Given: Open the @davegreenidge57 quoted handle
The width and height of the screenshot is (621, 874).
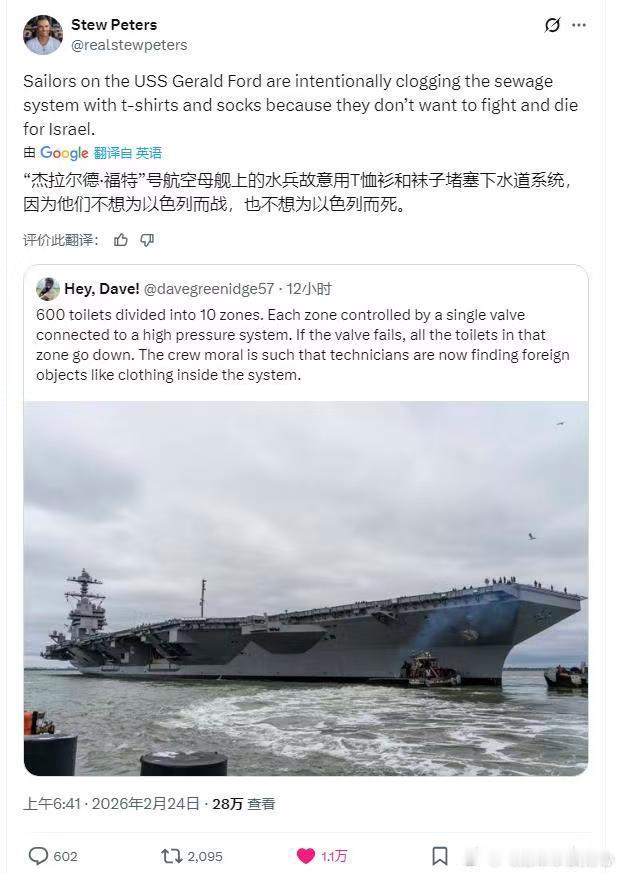Looking at the screenshot, I should coord(209,289).
